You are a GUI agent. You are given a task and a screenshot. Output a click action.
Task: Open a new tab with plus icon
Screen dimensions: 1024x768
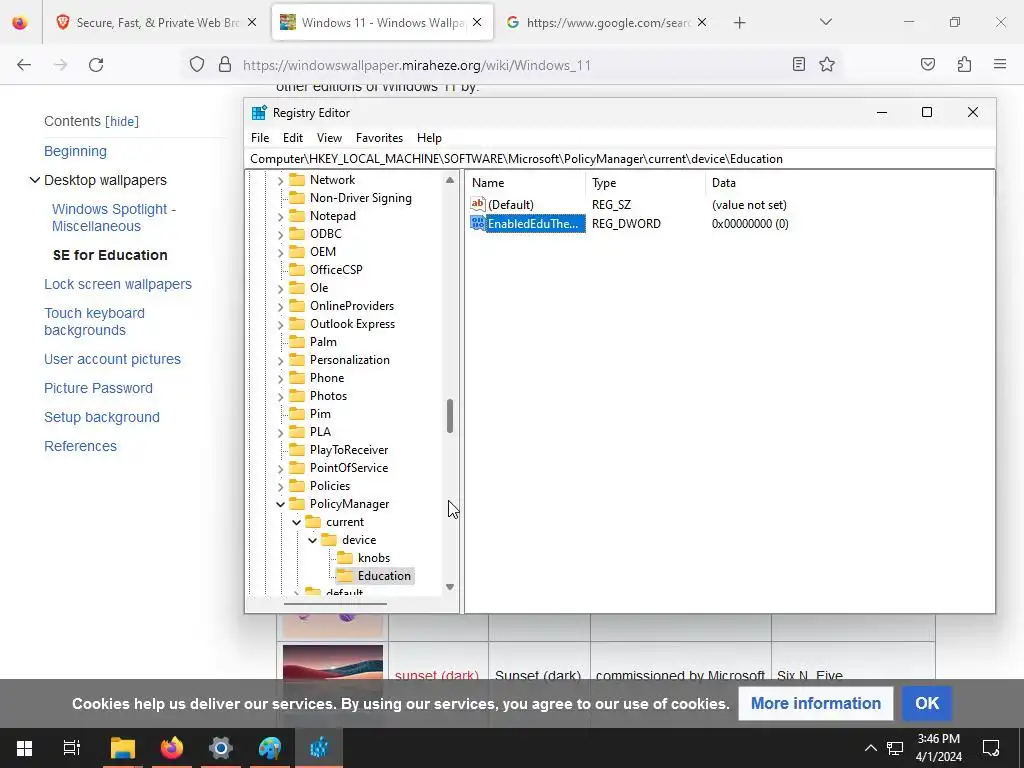point(739,23)
